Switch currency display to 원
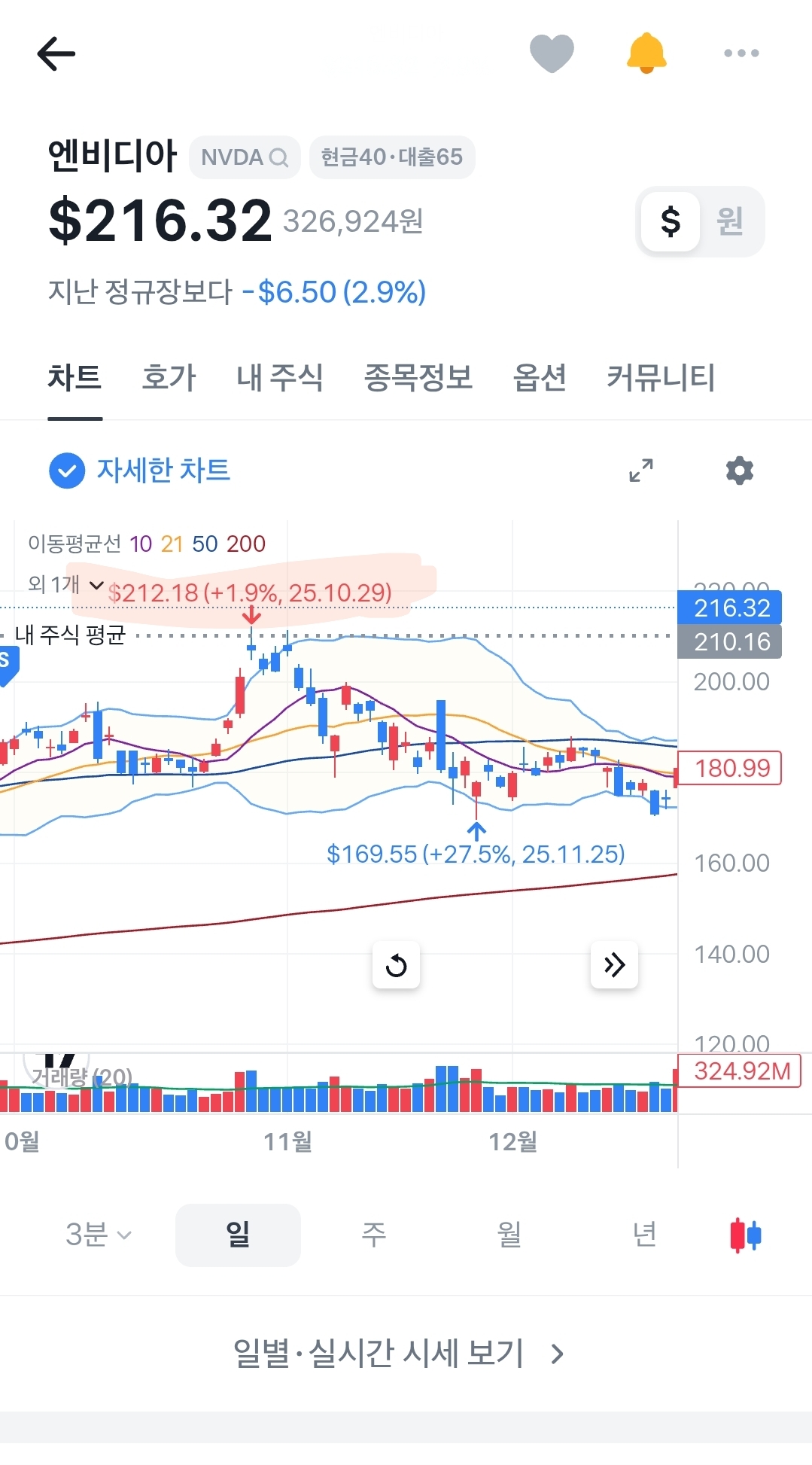 (730, 221)
